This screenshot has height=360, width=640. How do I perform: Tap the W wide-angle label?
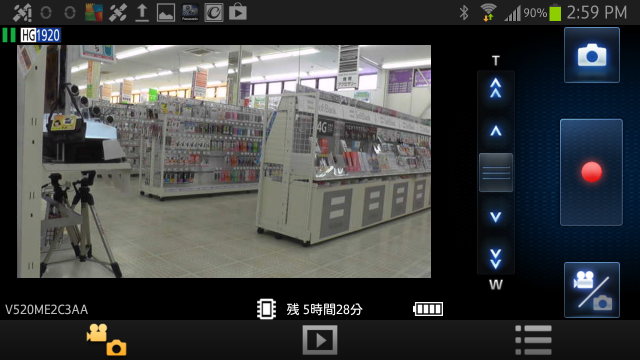point(496,284)
